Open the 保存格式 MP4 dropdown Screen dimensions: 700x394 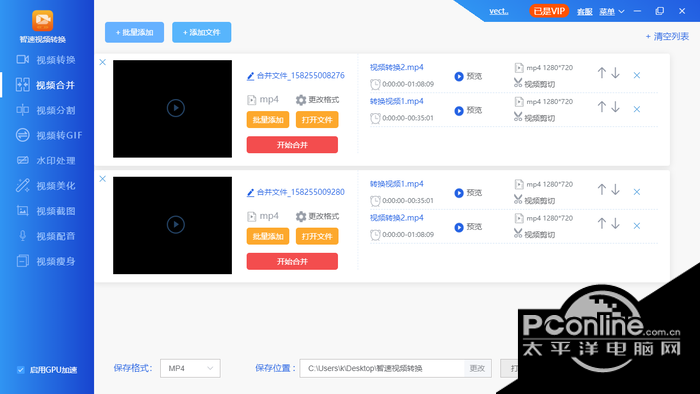190,368
